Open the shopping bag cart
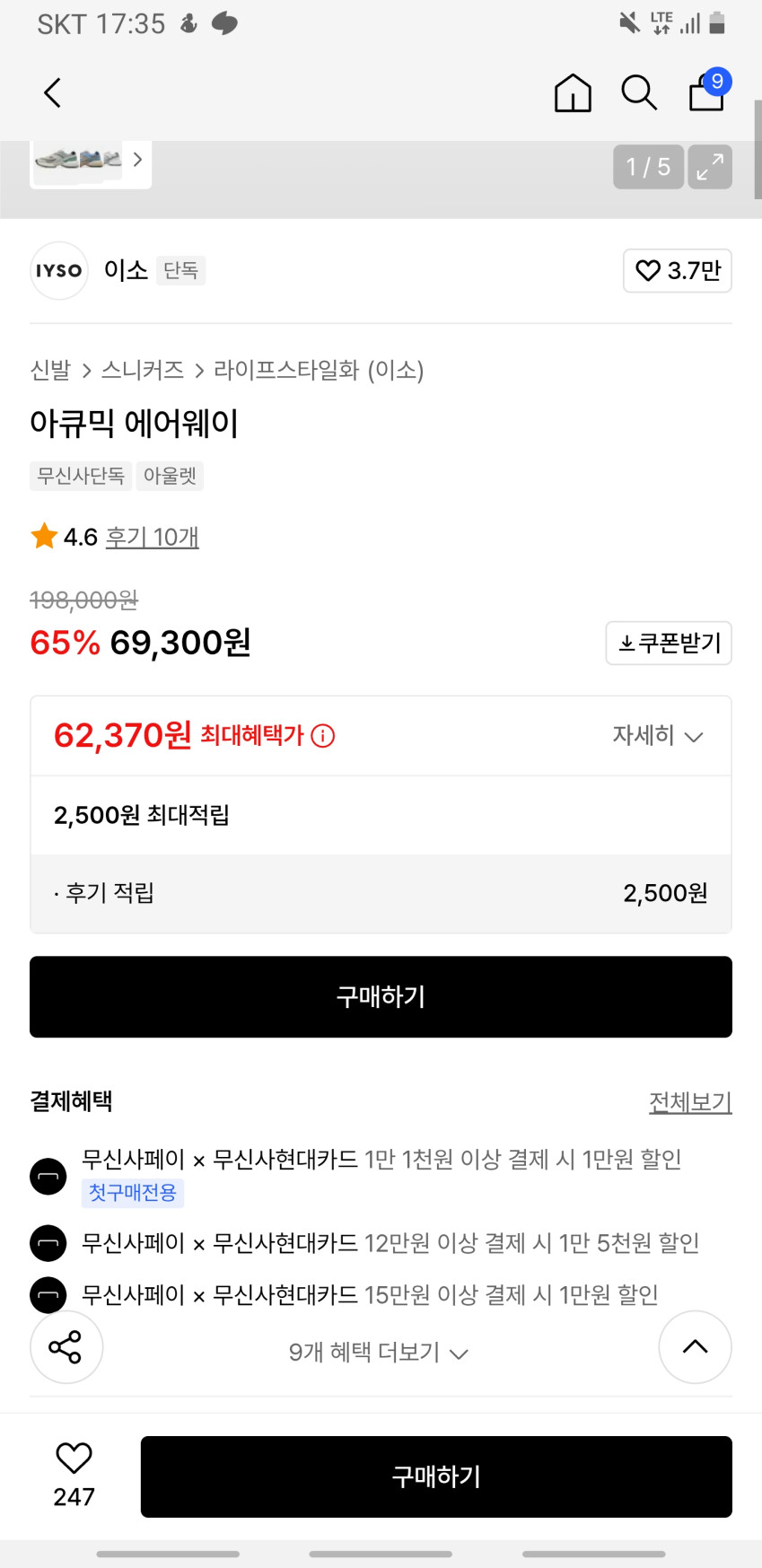The width and height of the screenshot is (762, 1568). [x=707, y=92]
